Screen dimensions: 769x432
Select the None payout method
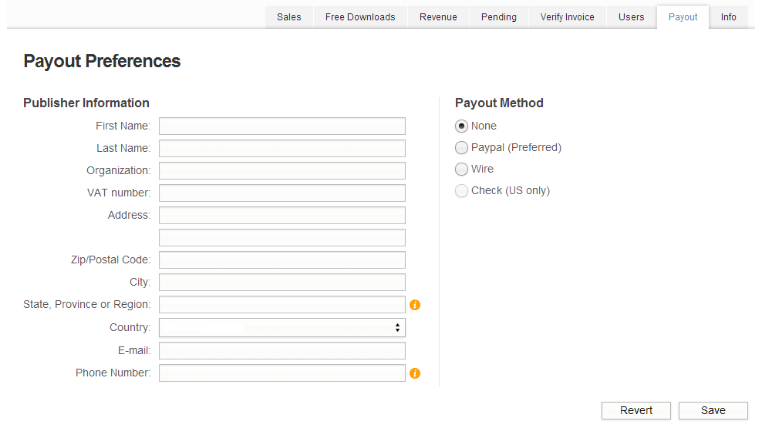point(461,126)
